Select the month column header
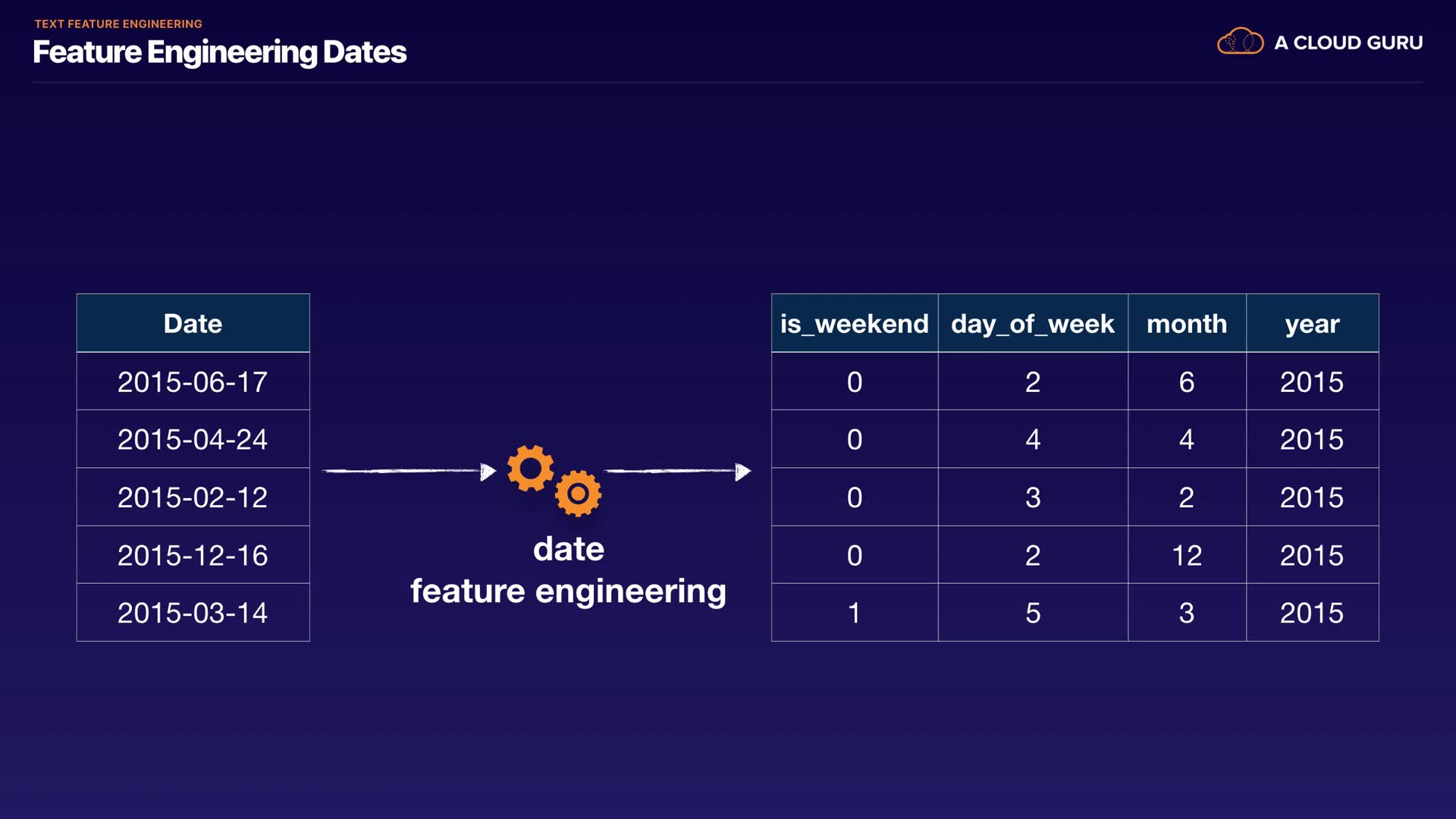Screen dimensions: 1456x819 [x=1186, y=324]
